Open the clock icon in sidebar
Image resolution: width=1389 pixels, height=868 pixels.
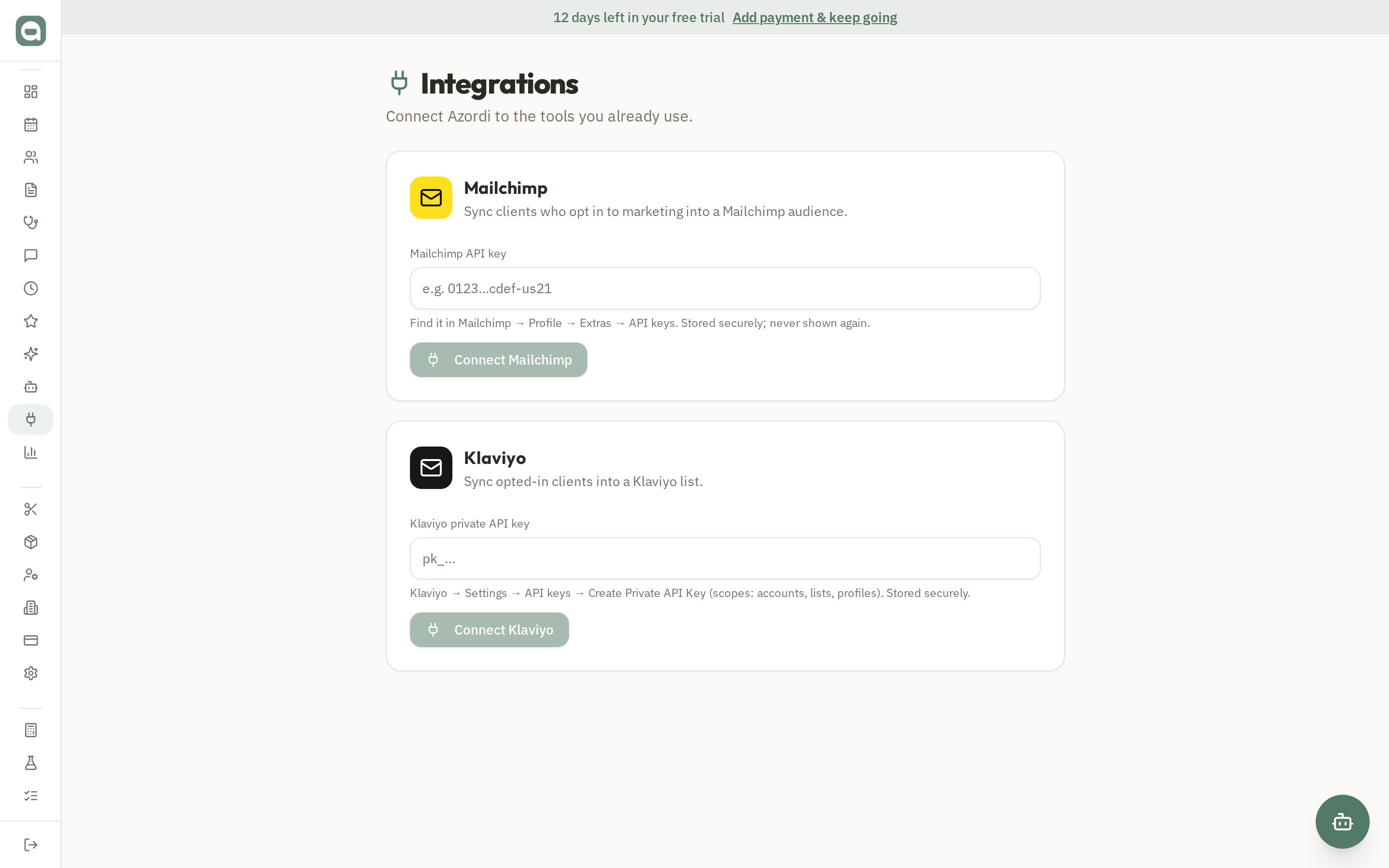click(30, 288)
